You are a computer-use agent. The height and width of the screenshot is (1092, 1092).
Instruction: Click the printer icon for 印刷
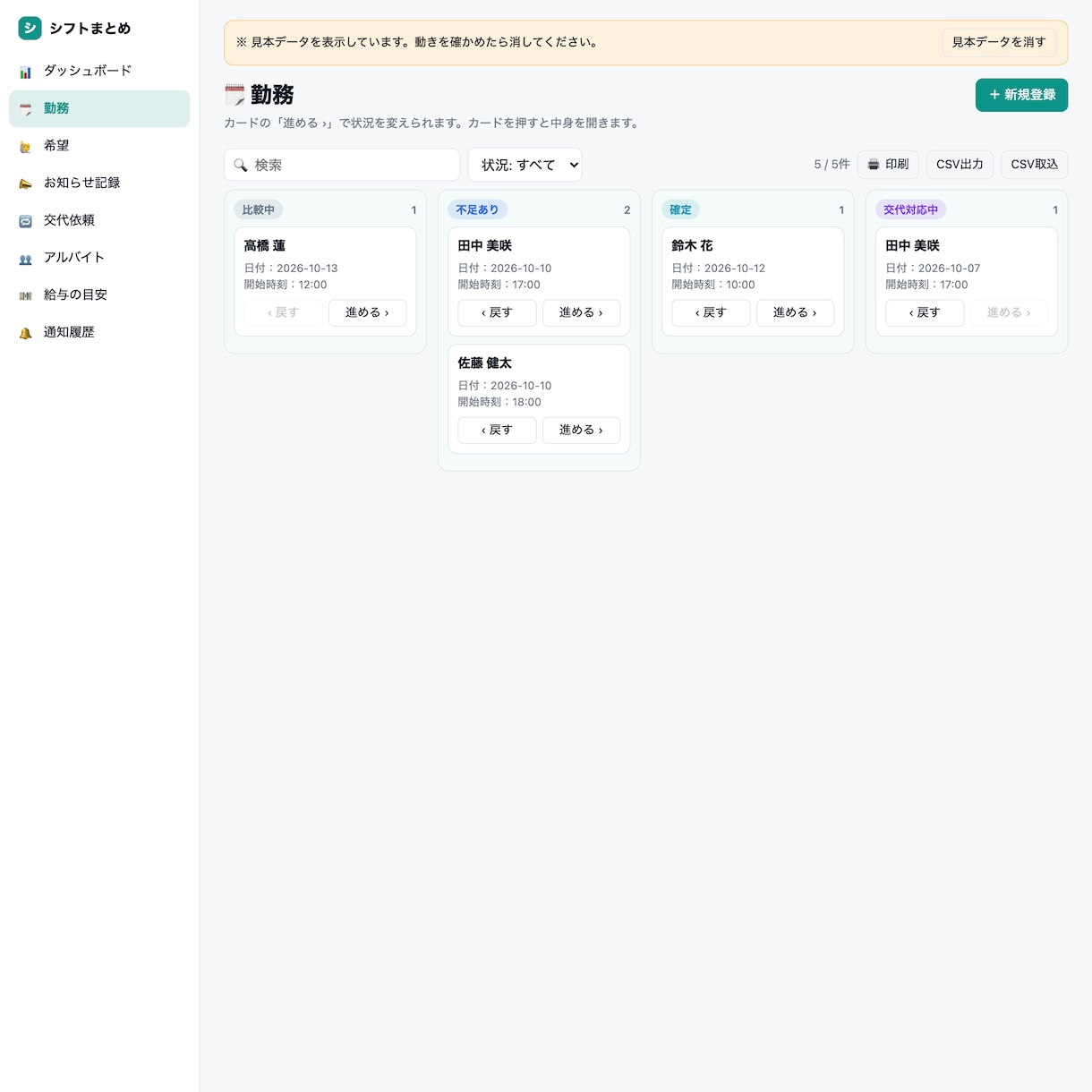click(x=874, y=165)
